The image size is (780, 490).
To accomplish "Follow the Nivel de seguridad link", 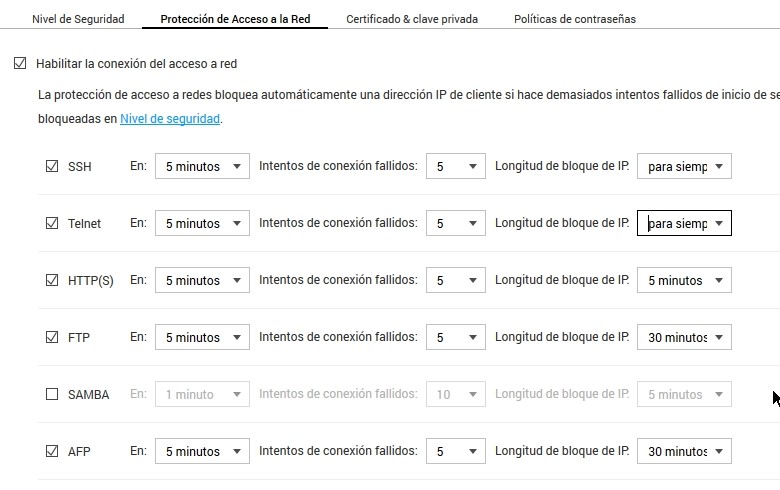I will (x=170, y=118).
